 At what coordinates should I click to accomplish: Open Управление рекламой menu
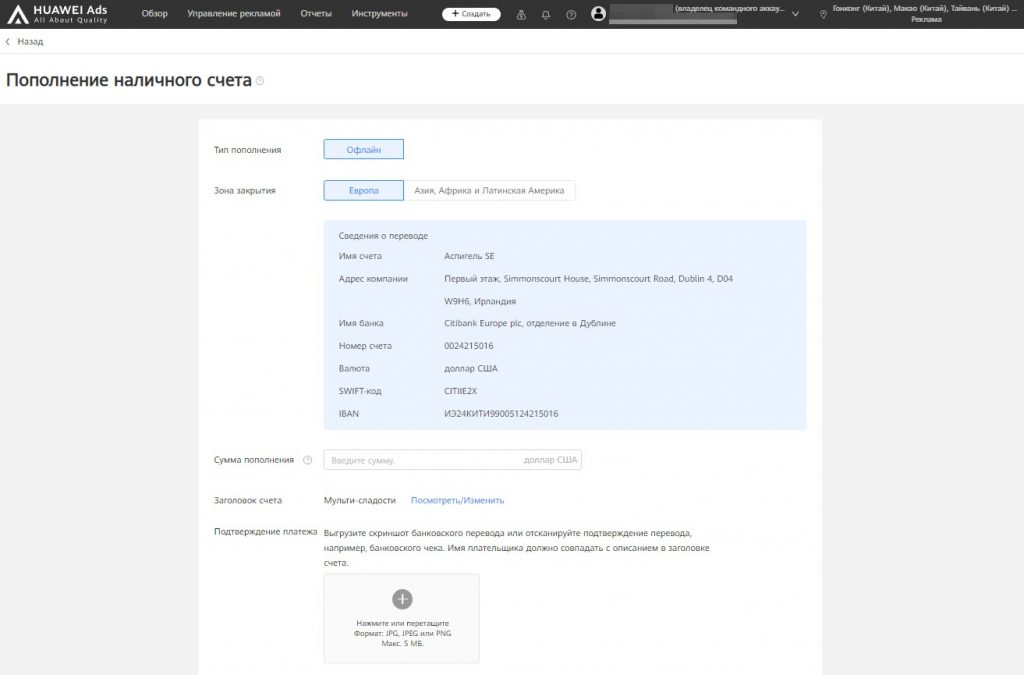click(x=234, y=14)
